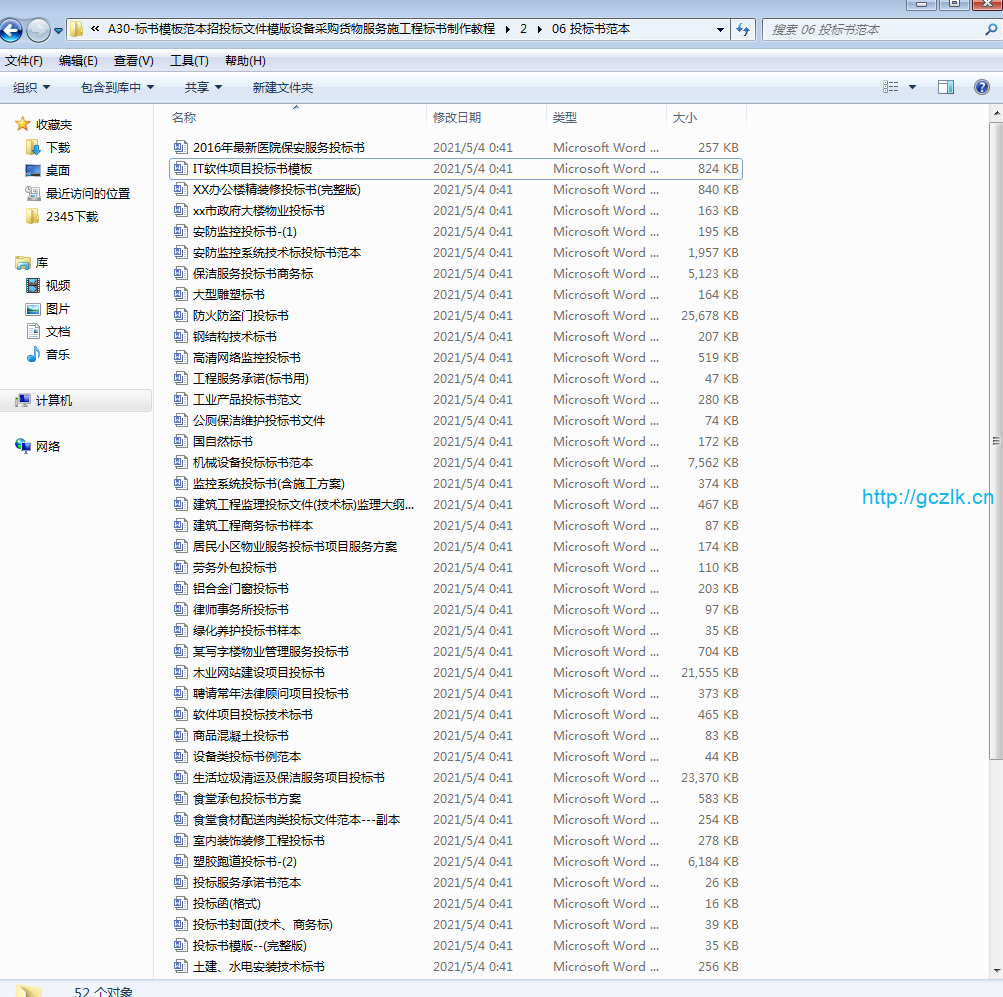This screenshot has height=997, width=1003.
Task: Click the change view icon
Action: pyautogui.click(x=891, y=87)
